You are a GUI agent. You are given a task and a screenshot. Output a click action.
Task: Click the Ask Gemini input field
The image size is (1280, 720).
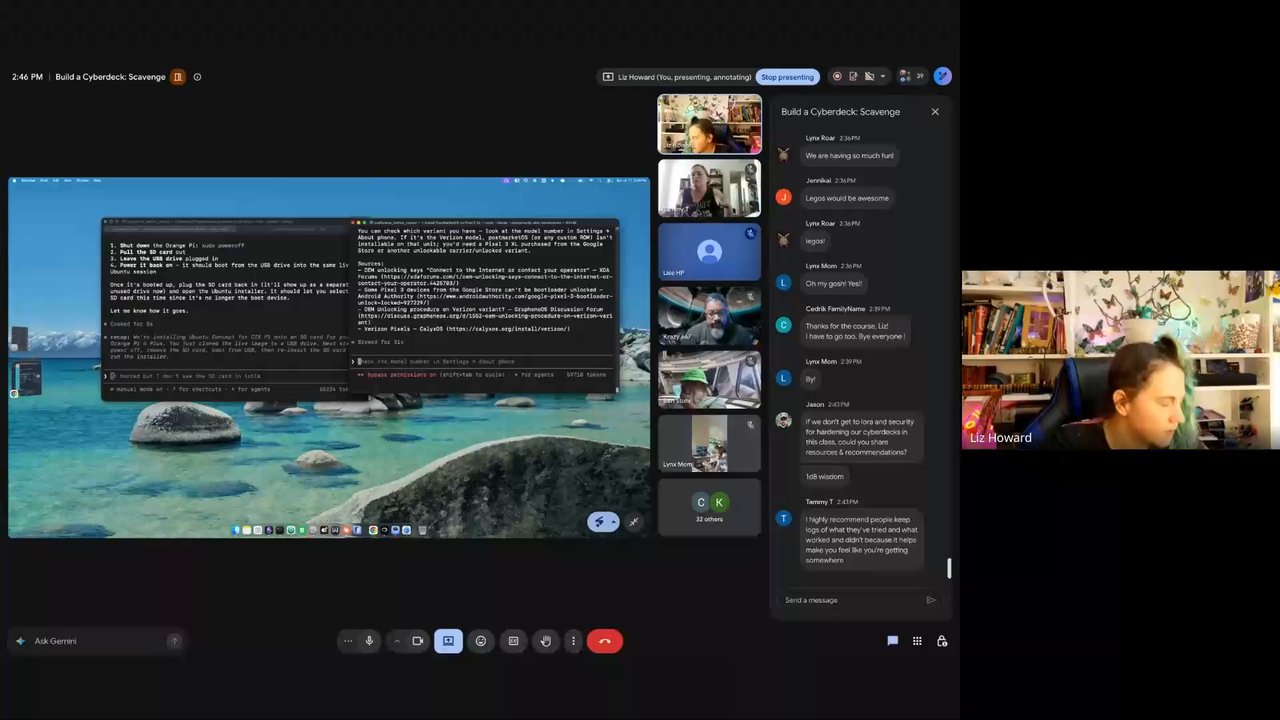click(x=98, y=641)
